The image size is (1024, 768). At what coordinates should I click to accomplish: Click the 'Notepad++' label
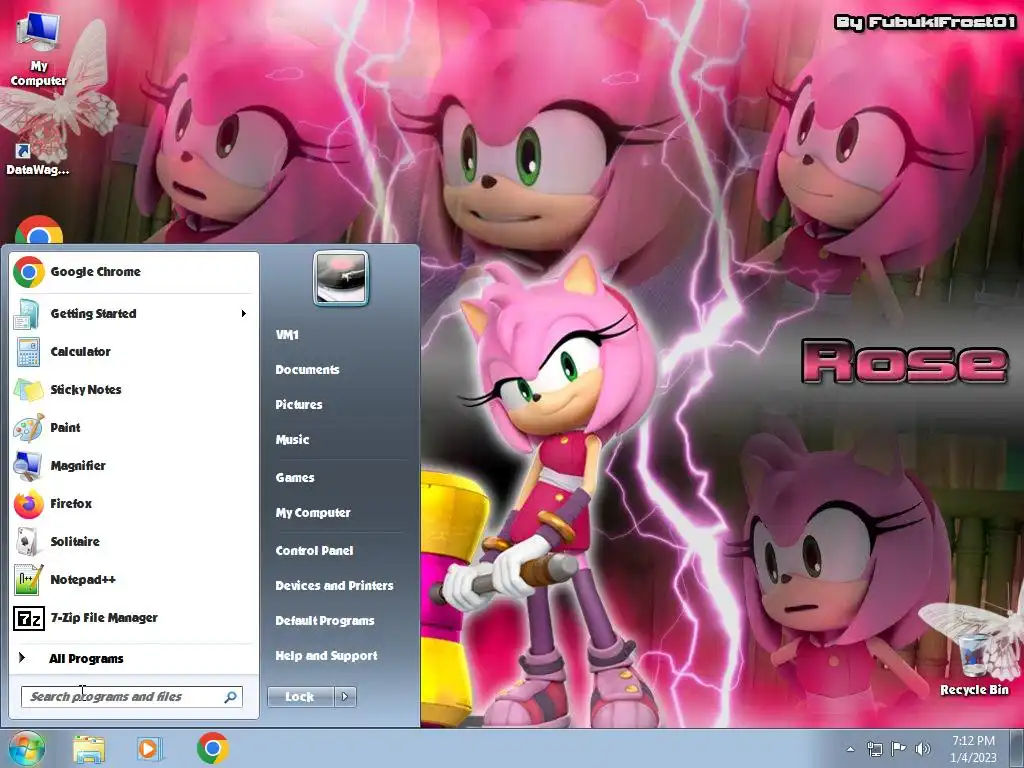tap(83, 579)
